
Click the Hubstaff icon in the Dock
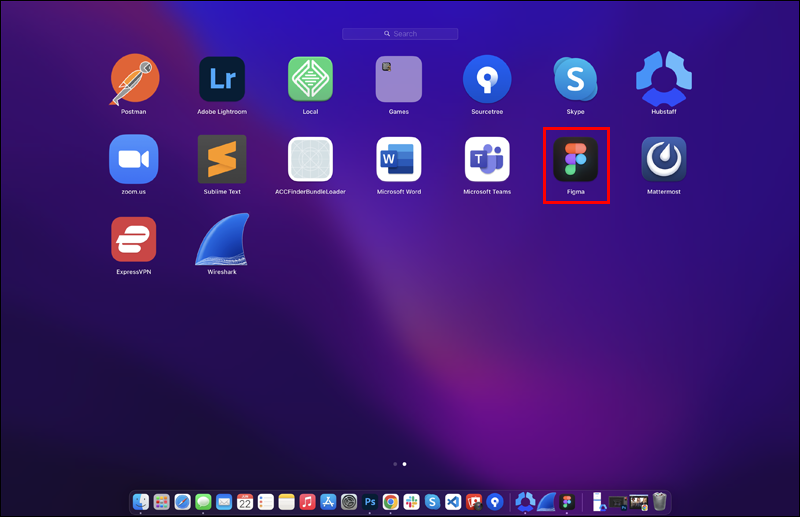tap(525, 502)
